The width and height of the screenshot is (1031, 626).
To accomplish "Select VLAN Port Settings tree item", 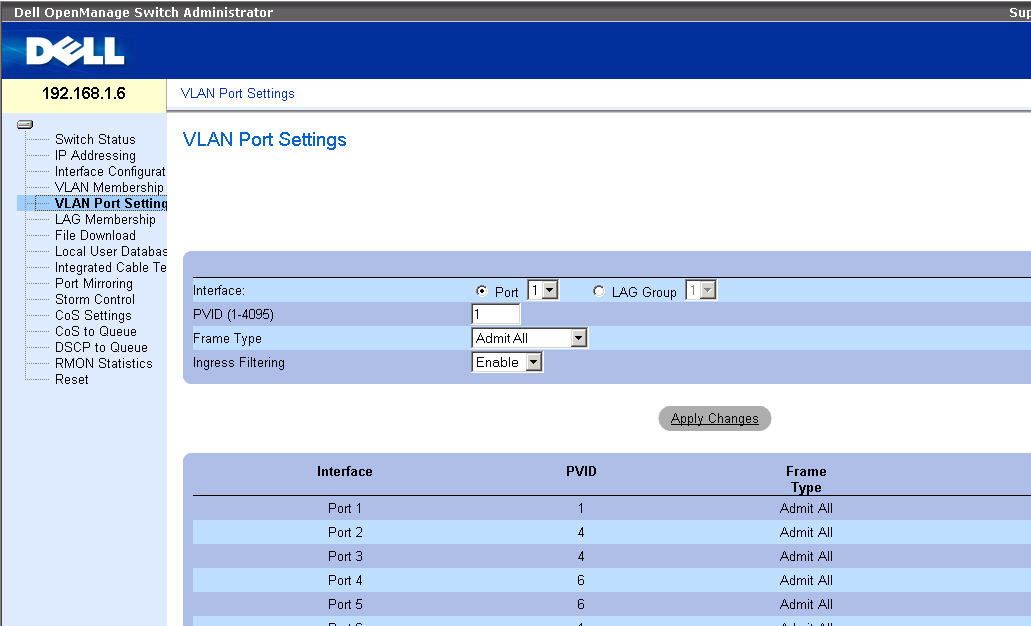I will (x=110, y=203).
